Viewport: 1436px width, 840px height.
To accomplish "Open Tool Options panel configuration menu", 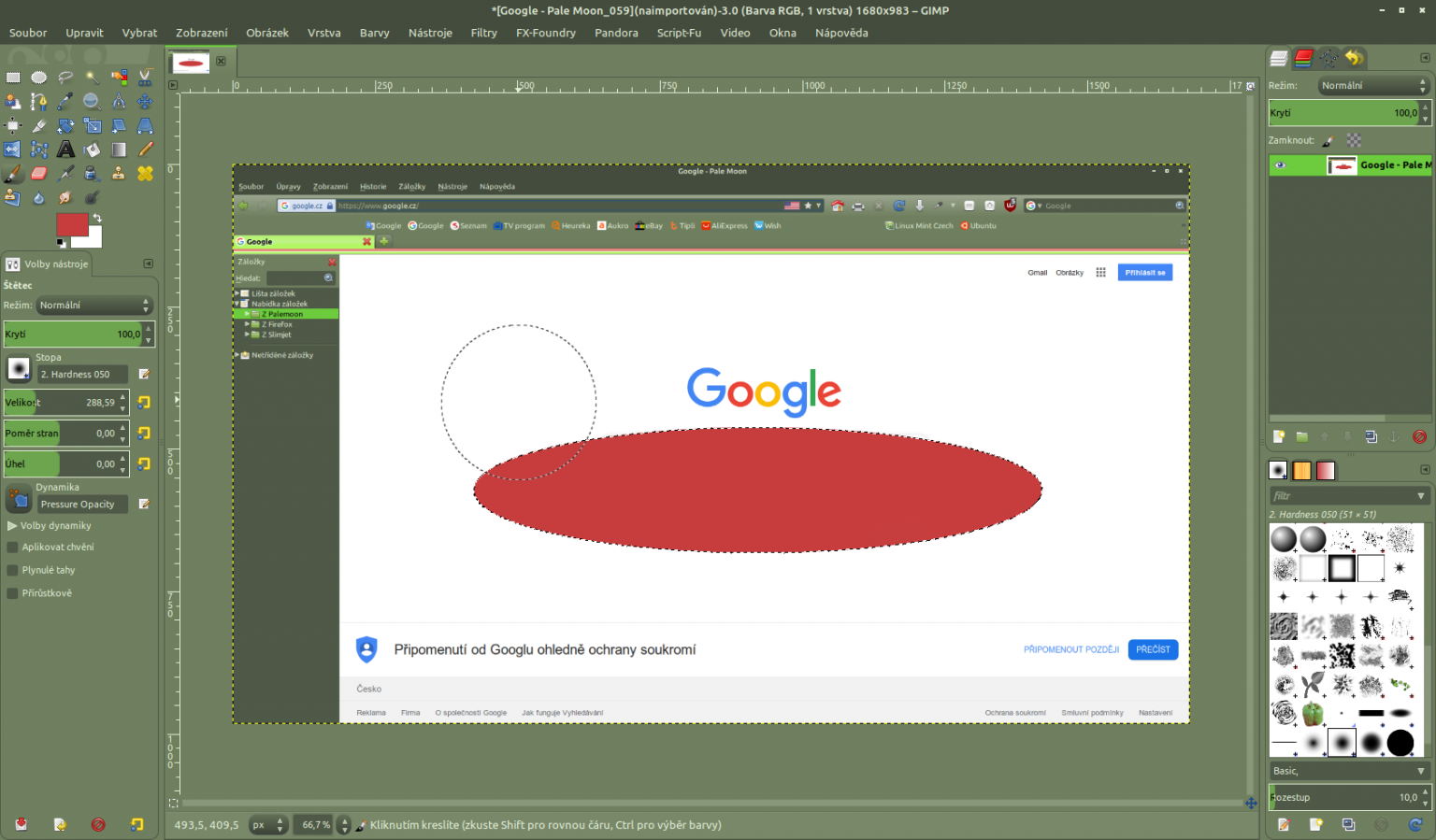I will click(148, 263).
